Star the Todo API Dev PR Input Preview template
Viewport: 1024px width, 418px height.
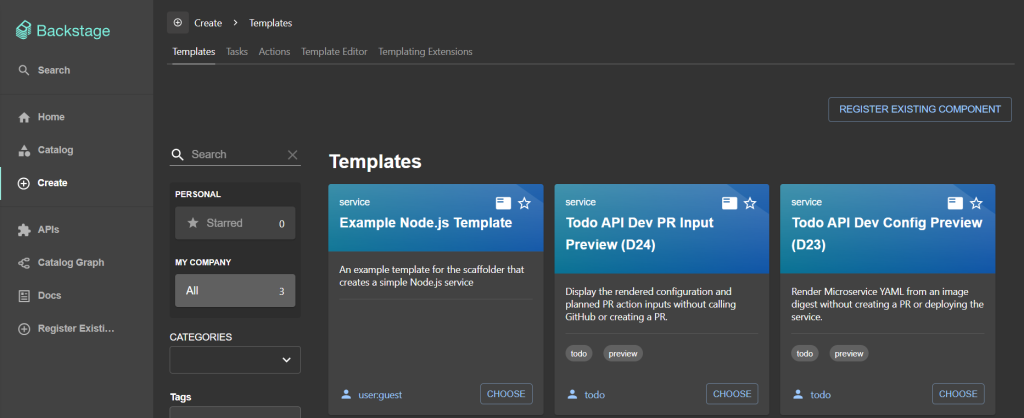point(750,203)
